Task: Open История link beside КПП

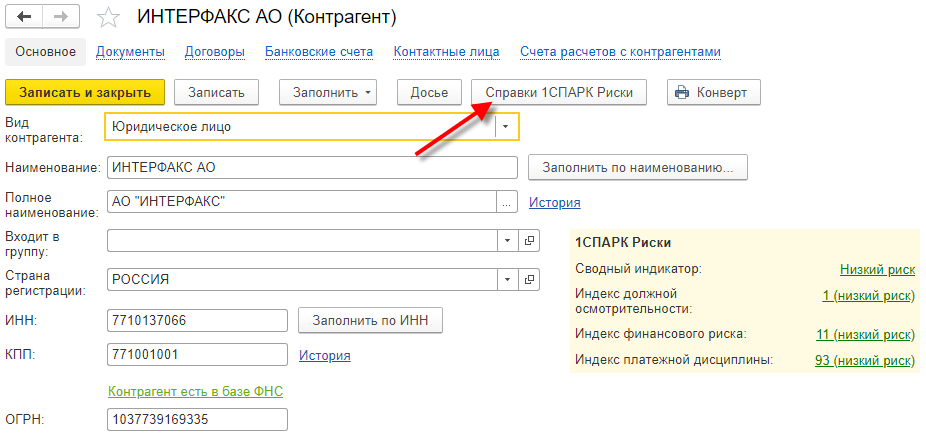Action: pos(325,356)
